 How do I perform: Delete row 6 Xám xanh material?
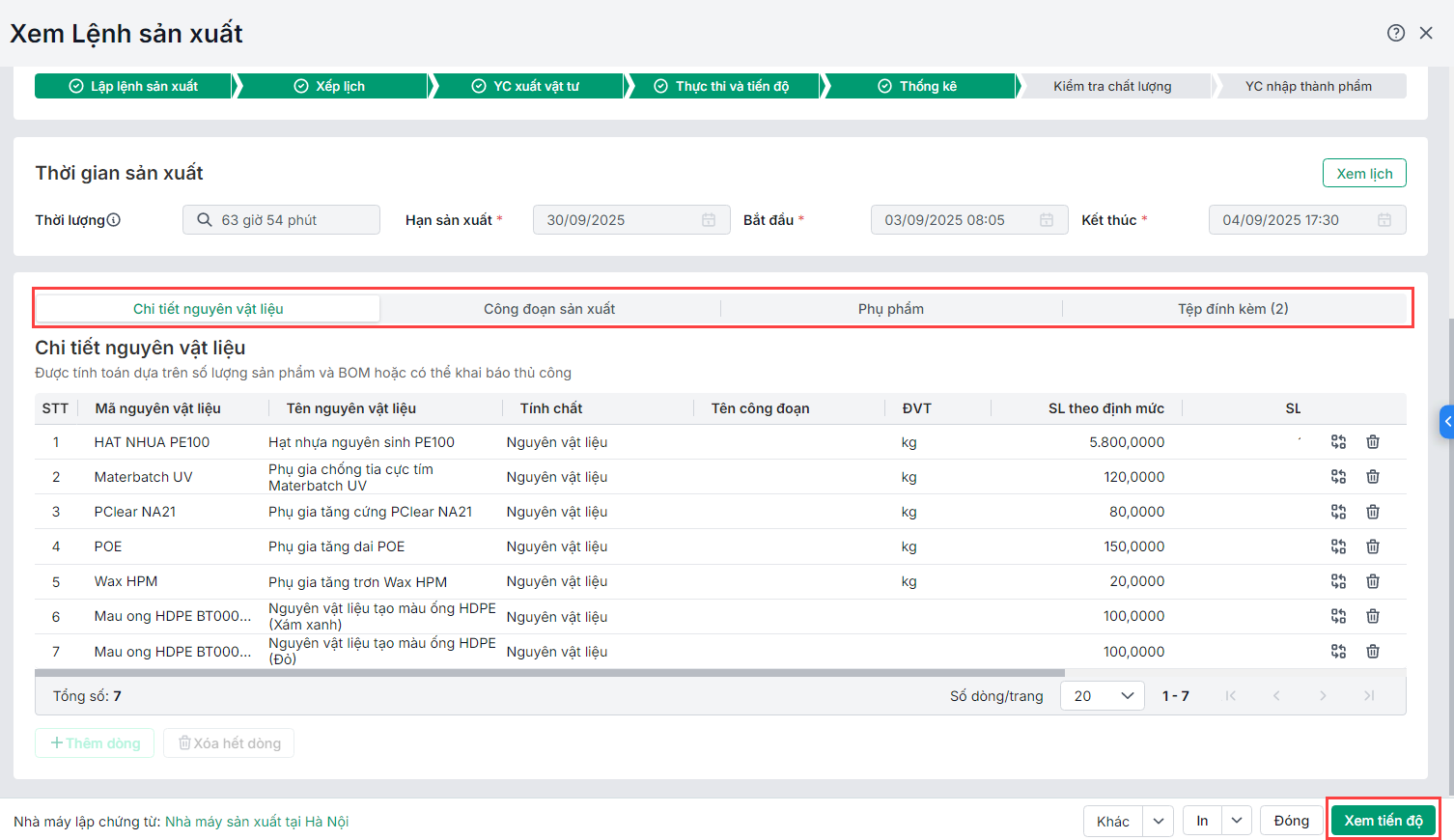pos(1373,616)
